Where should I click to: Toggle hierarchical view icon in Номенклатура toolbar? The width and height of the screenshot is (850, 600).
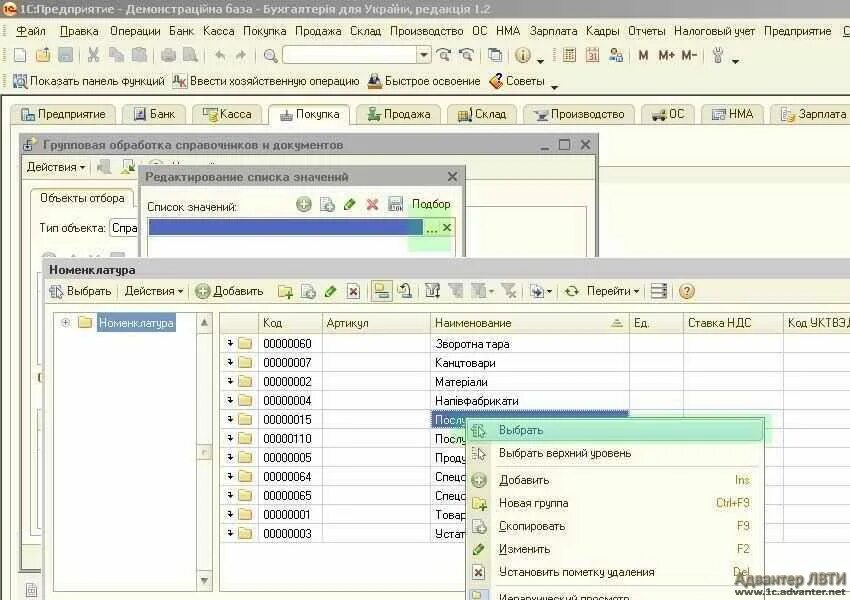[x=382, y=292]
